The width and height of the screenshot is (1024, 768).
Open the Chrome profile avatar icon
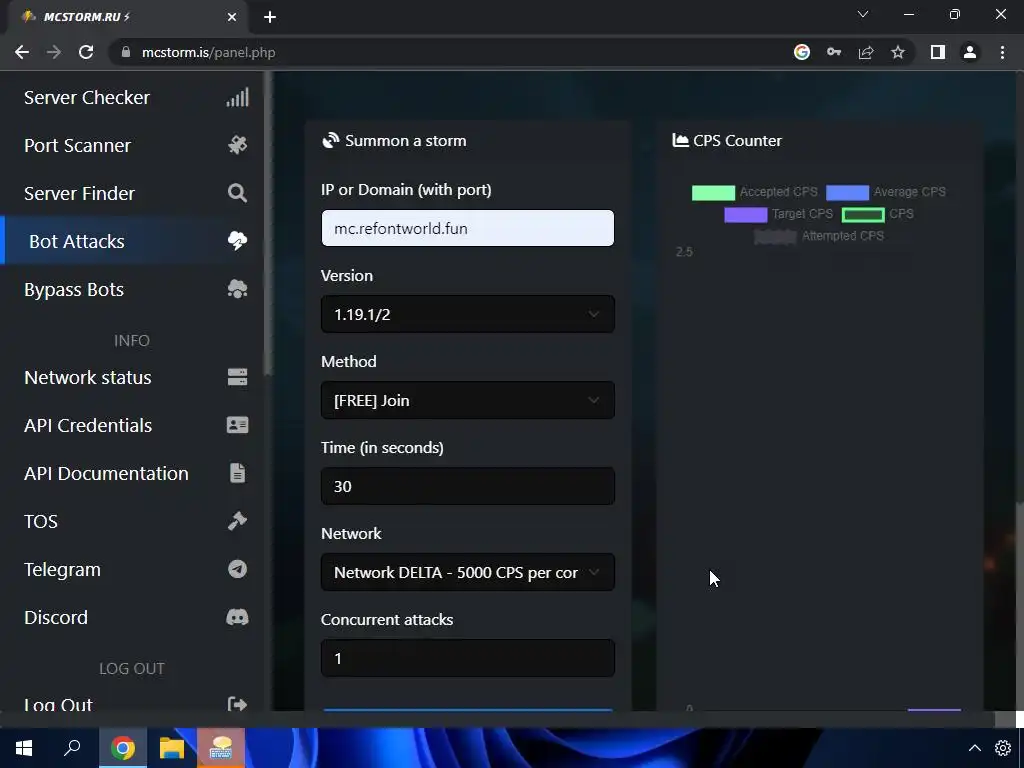click(x=970, y=52)
